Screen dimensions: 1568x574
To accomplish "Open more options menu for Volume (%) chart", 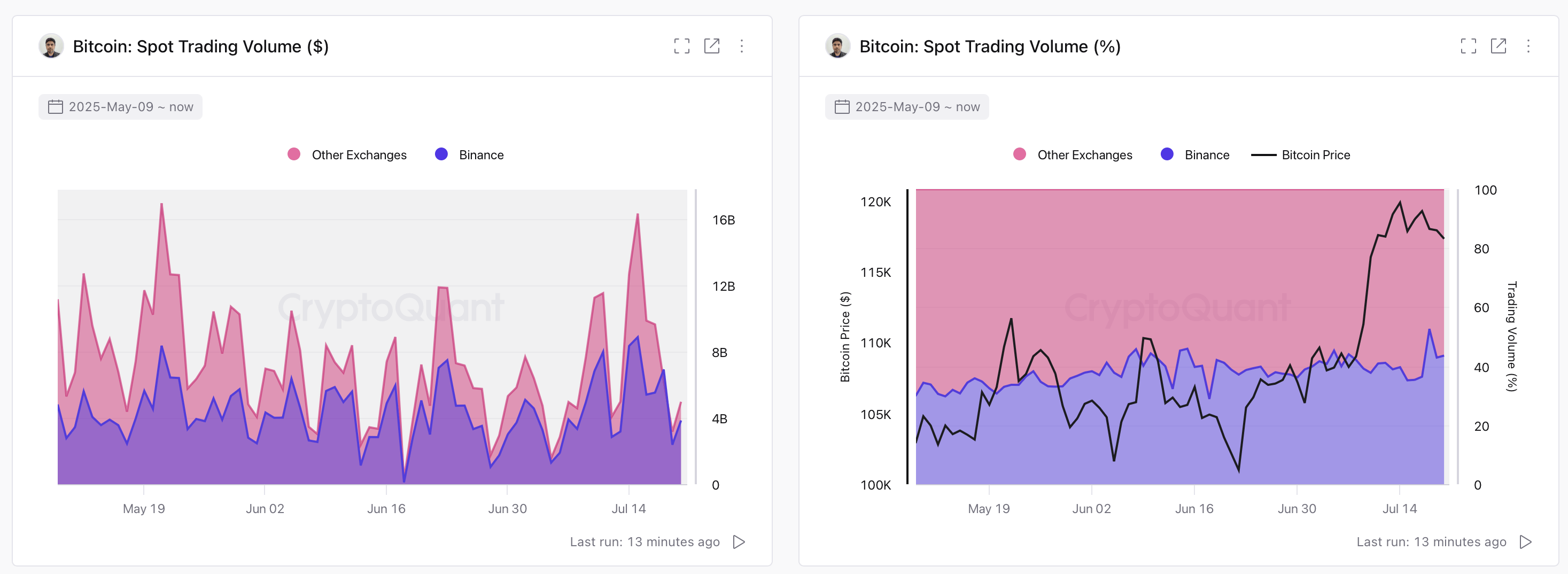I will [1528, 46].
